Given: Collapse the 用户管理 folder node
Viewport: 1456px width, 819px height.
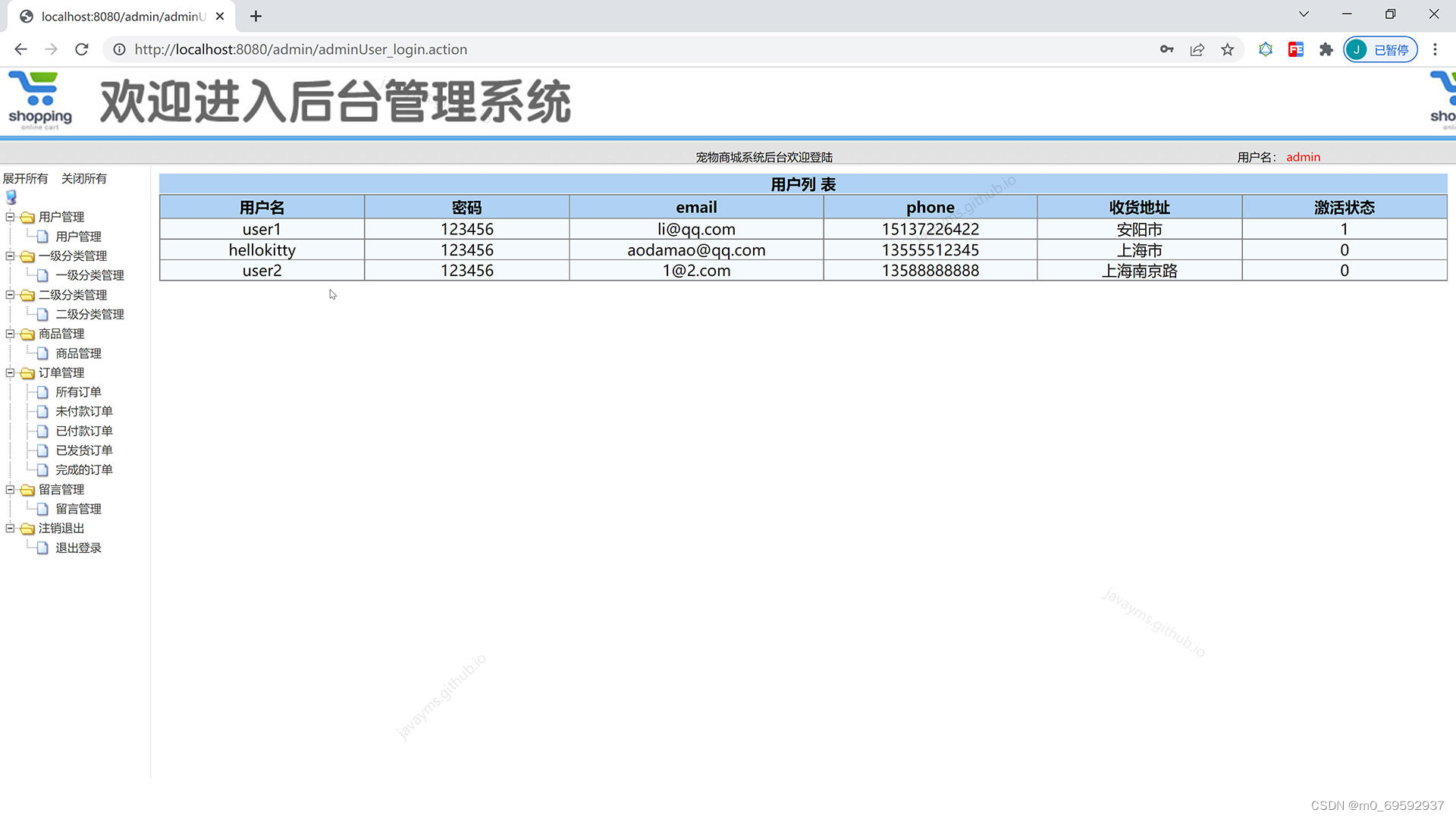Looking at the screenshot, I should [x=11, y=217].
